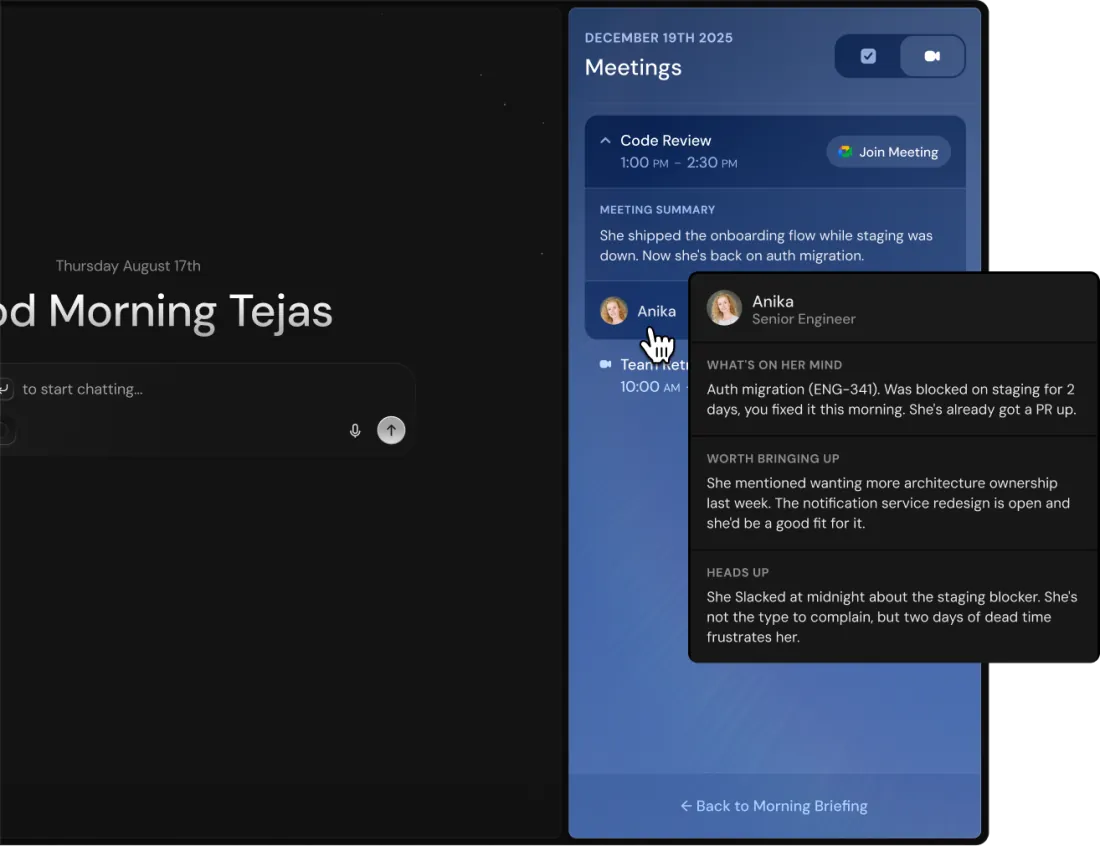The height and width of the screenshot is (846, 1100).
Task: Collapse the Code Review meeting card
Action: pos(605,140)
